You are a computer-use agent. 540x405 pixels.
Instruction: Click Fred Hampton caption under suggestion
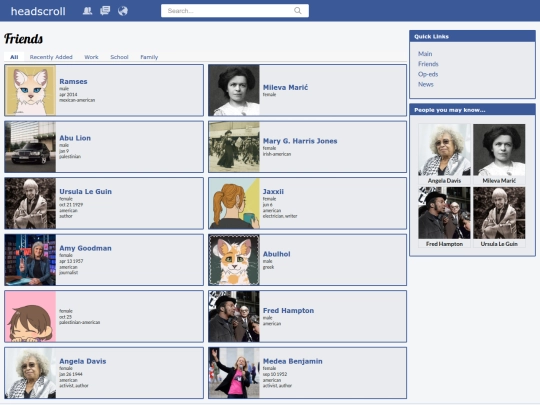[x=444, y=244]
